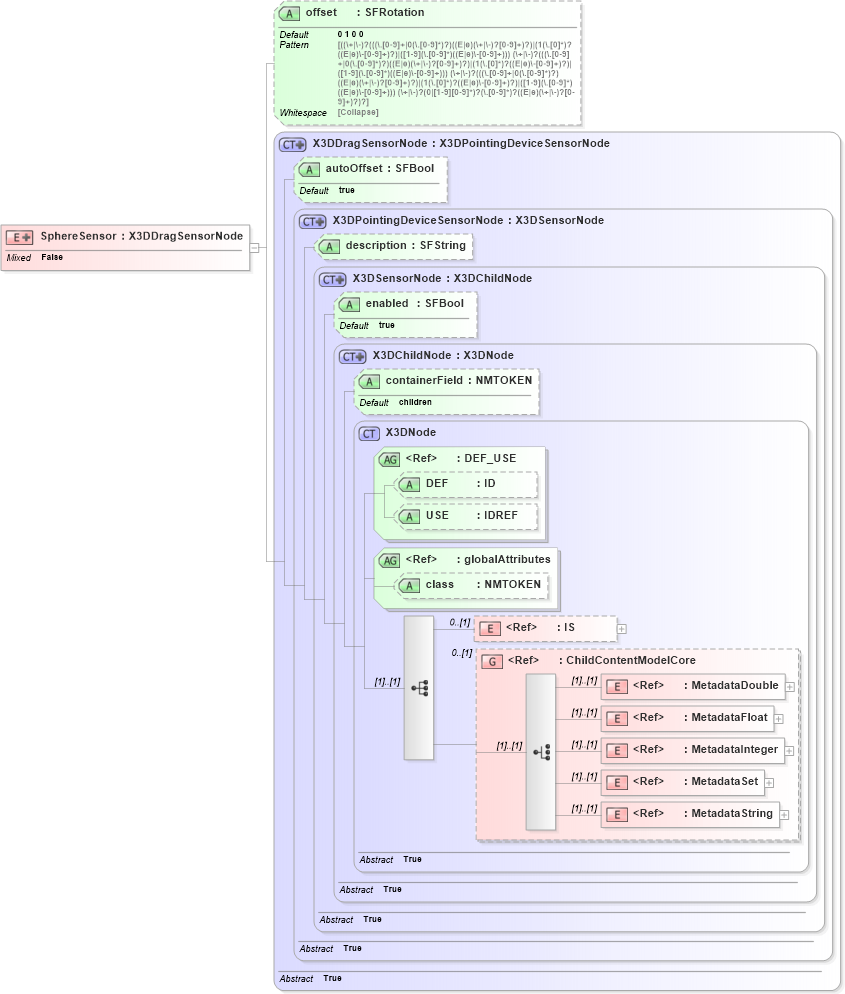Viewport: 845px width, 994px height.
Task: Select the 'class : NMTOKEN' attribute text
Action: click(x=483, y=584)
